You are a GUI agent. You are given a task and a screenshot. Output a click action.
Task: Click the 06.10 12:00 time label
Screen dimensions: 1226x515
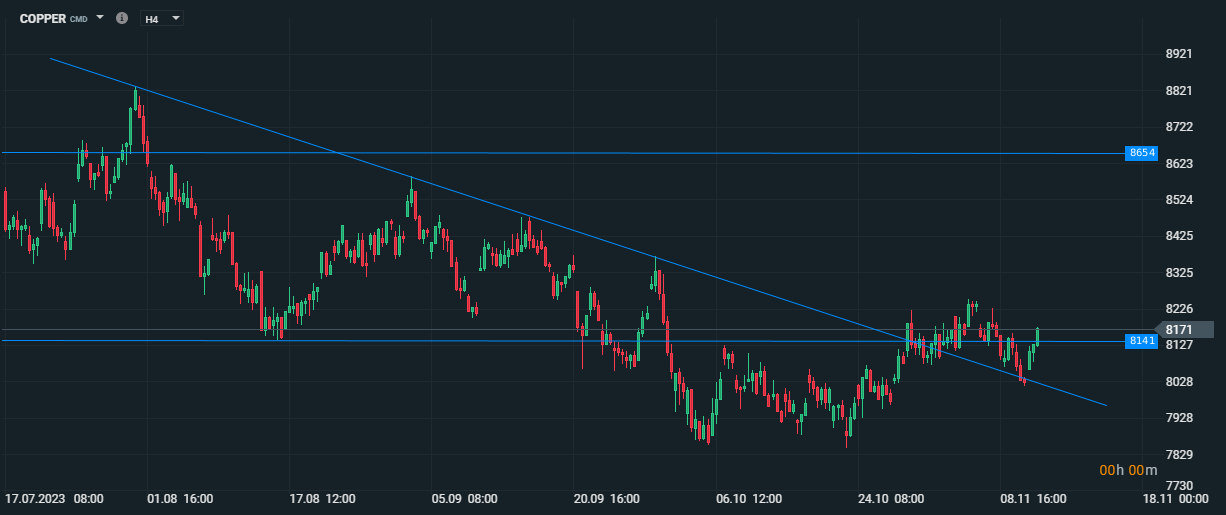tap(749, 498)
